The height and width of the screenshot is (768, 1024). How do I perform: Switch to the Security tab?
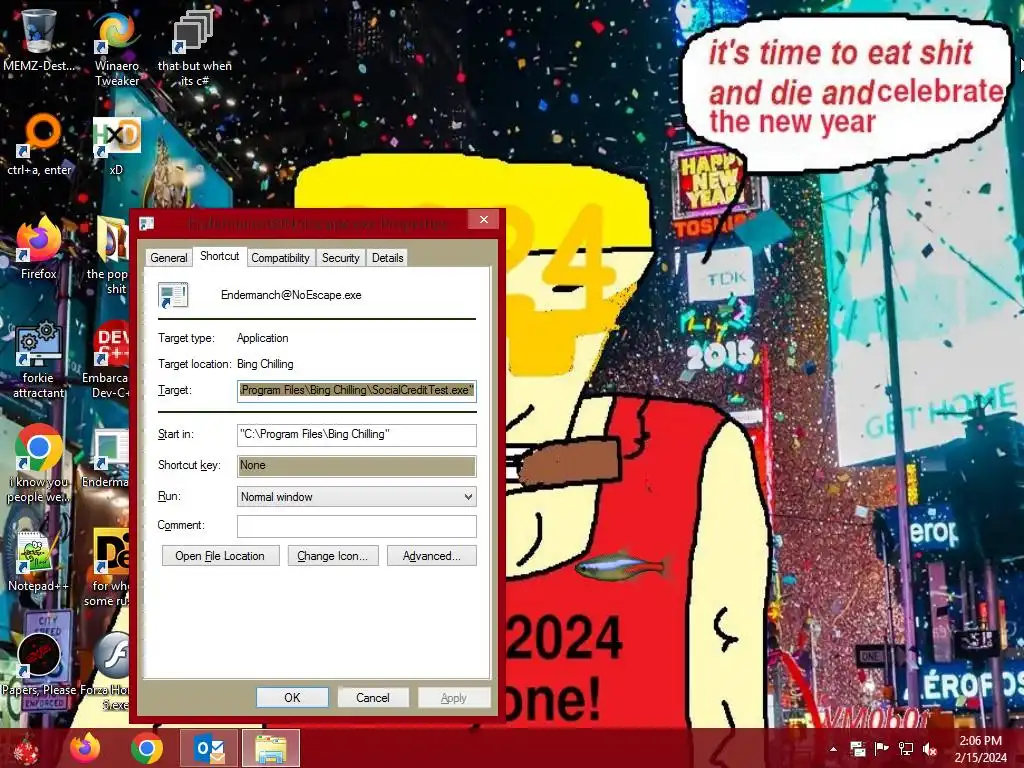click(x=340, y=258)
